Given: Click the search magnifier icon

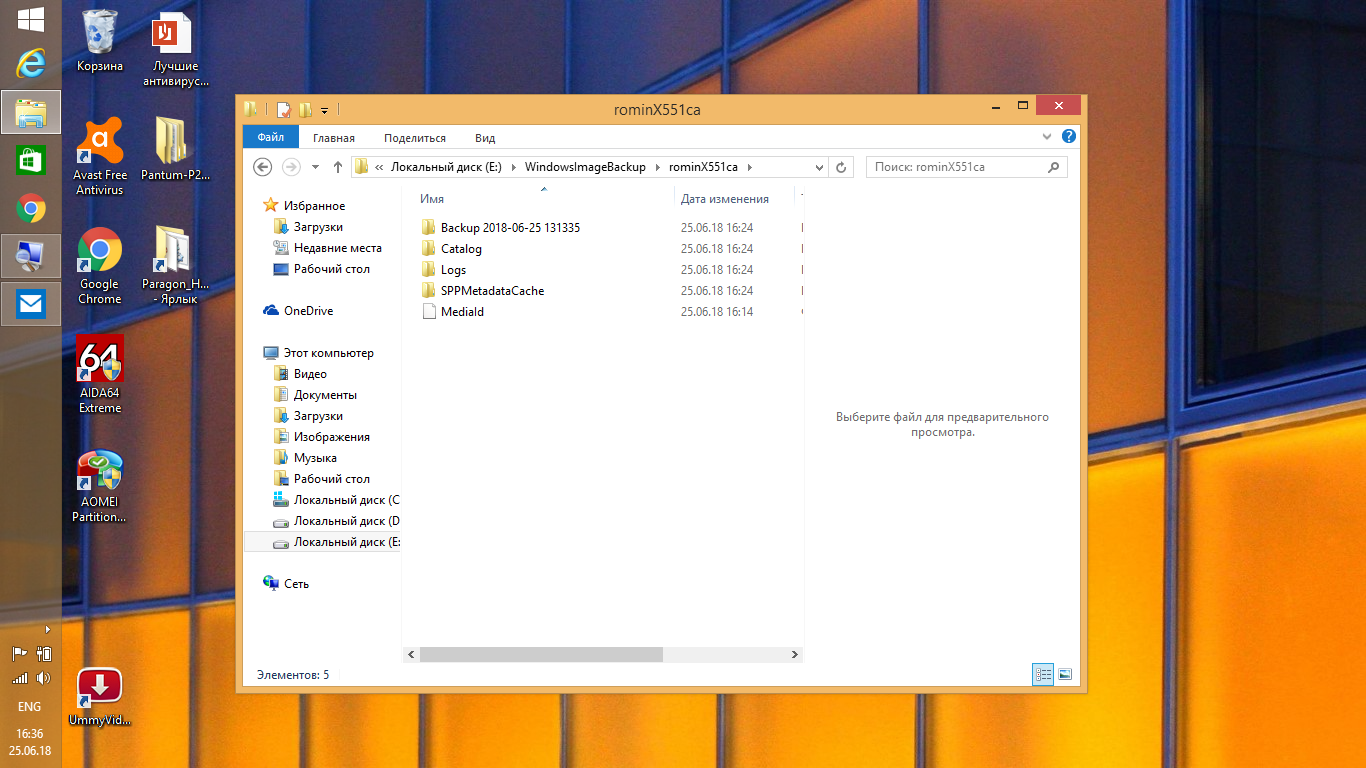Looking at the screenshot, I should pyautogui.click(x=1055, y=167).
